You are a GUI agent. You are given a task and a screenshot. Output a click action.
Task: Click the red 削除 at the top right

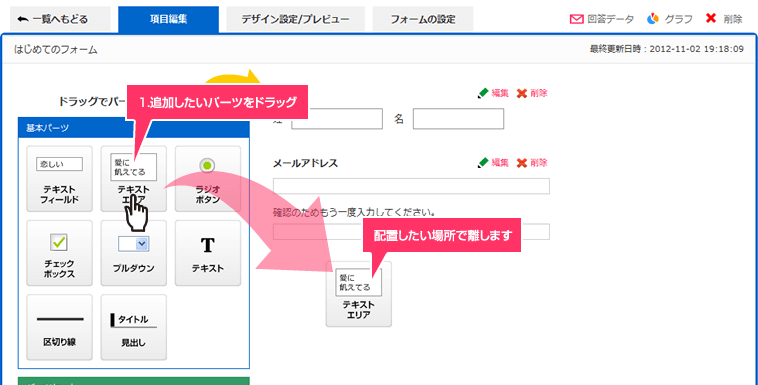click(x=724, y=19)
